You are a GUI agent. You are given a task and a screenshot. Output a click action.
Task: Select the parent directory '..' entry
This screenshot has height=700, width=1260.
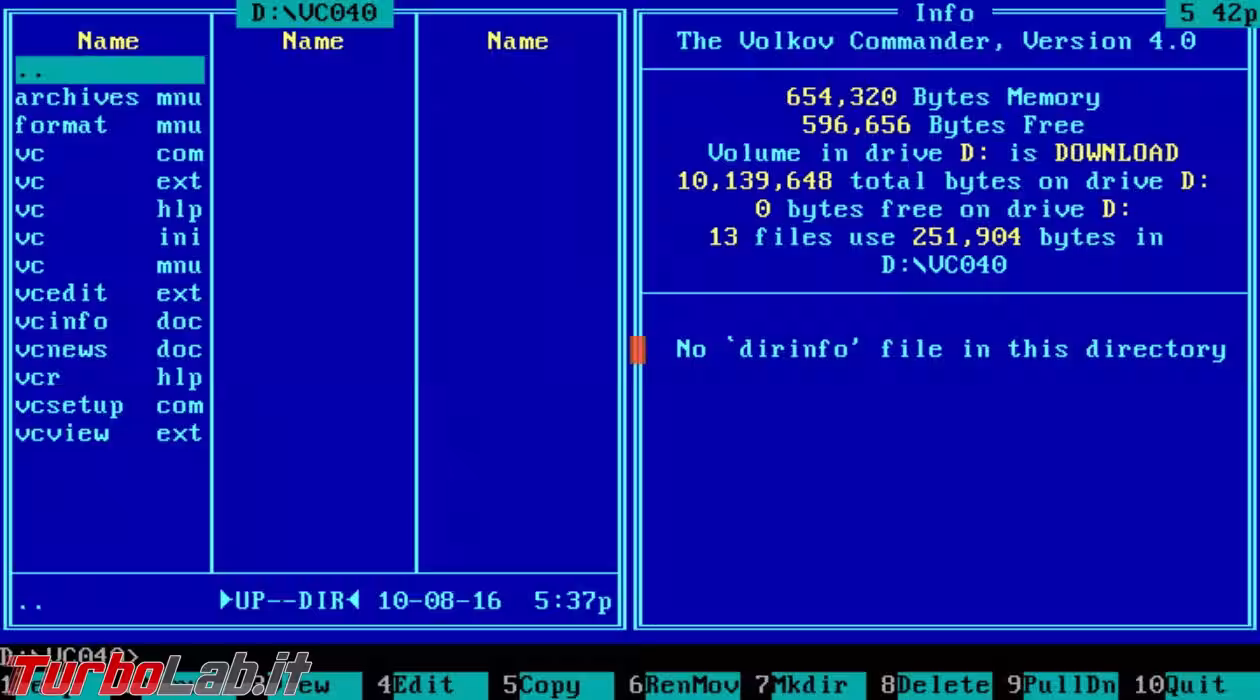pos(109,70)
